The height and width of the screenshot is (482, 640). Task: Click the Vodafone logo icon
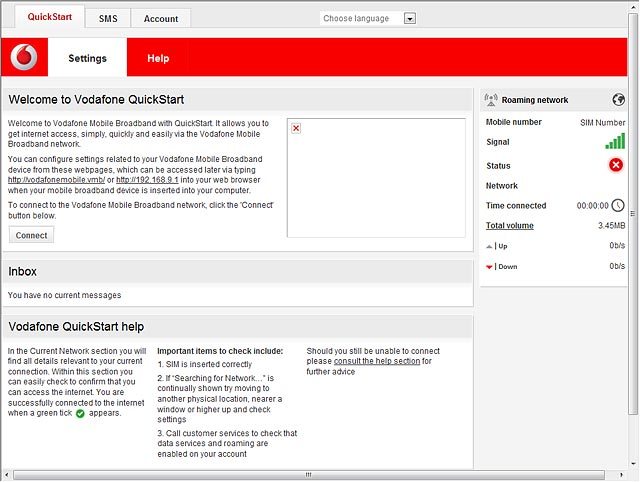[24, 57]
